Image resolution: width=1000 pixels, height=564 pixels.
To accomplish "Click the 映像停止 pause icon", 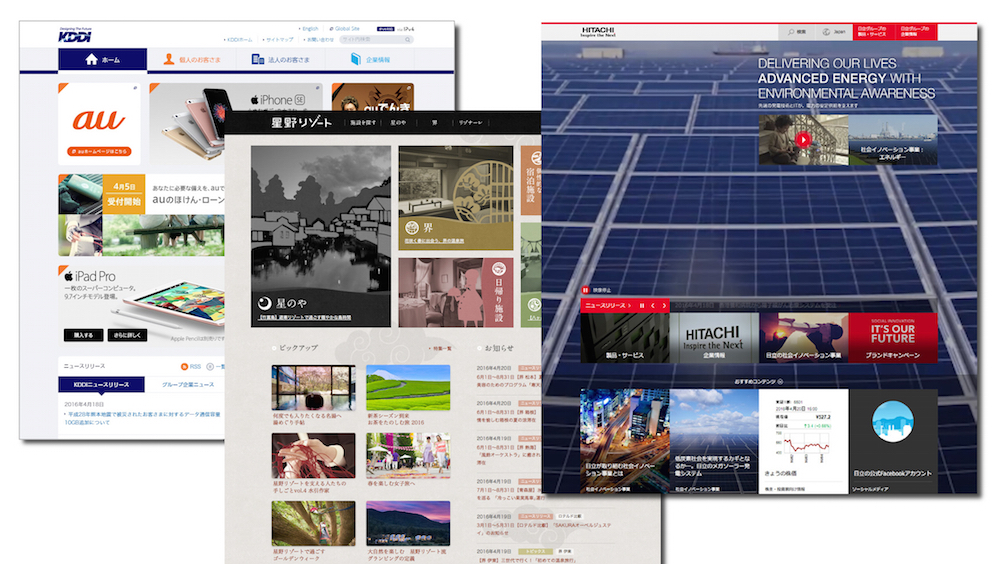I will tap(585, 290).
